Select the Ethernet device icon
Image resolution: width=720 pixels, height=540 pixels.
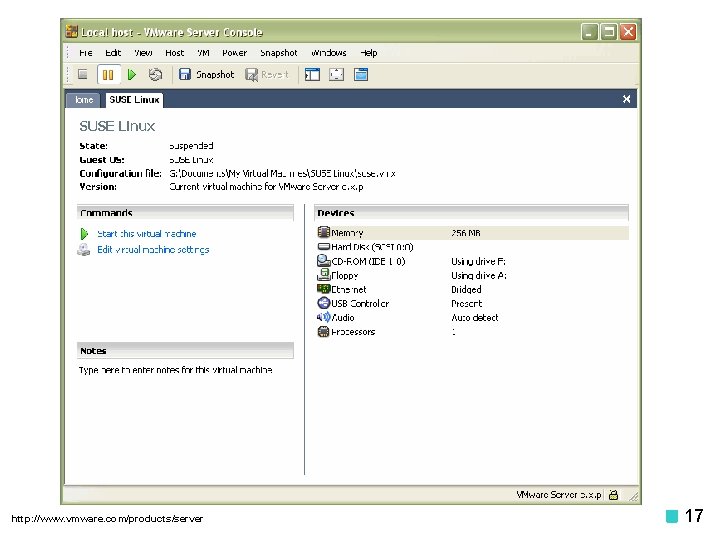(x=324, y=289)
